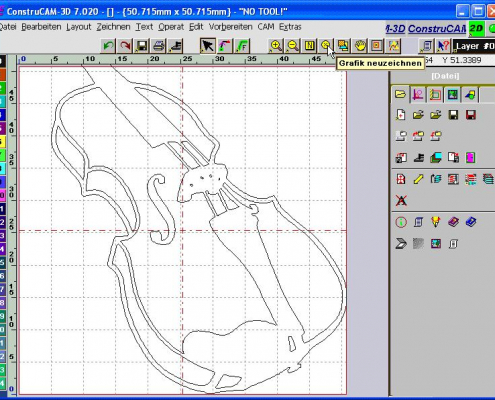The image size is (495, 400).
Task: Click the f-hole outline in violin drawing
Action: pyautogui.click(x=162, y=210)
